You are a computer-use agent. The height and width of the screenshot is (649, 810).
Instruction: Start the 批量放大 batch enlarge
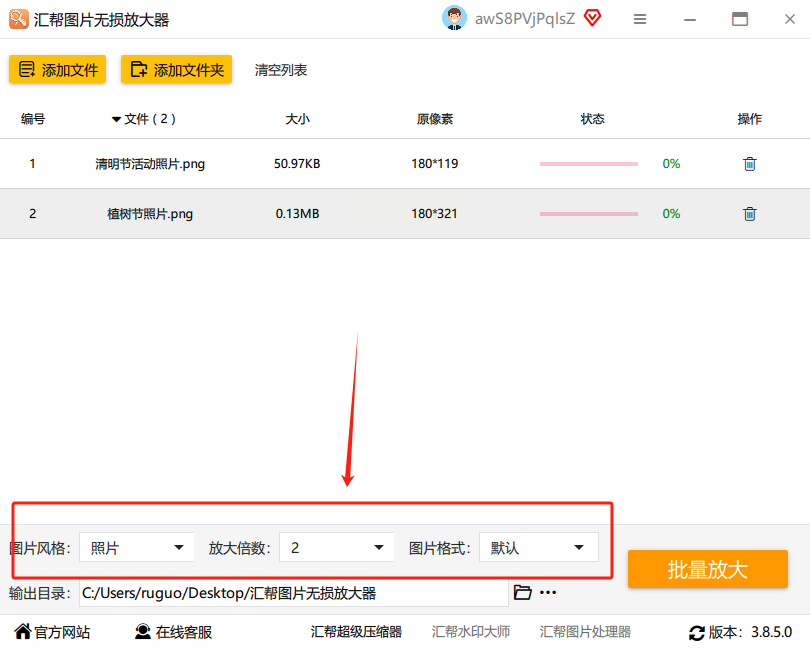(x=708, y=569)
